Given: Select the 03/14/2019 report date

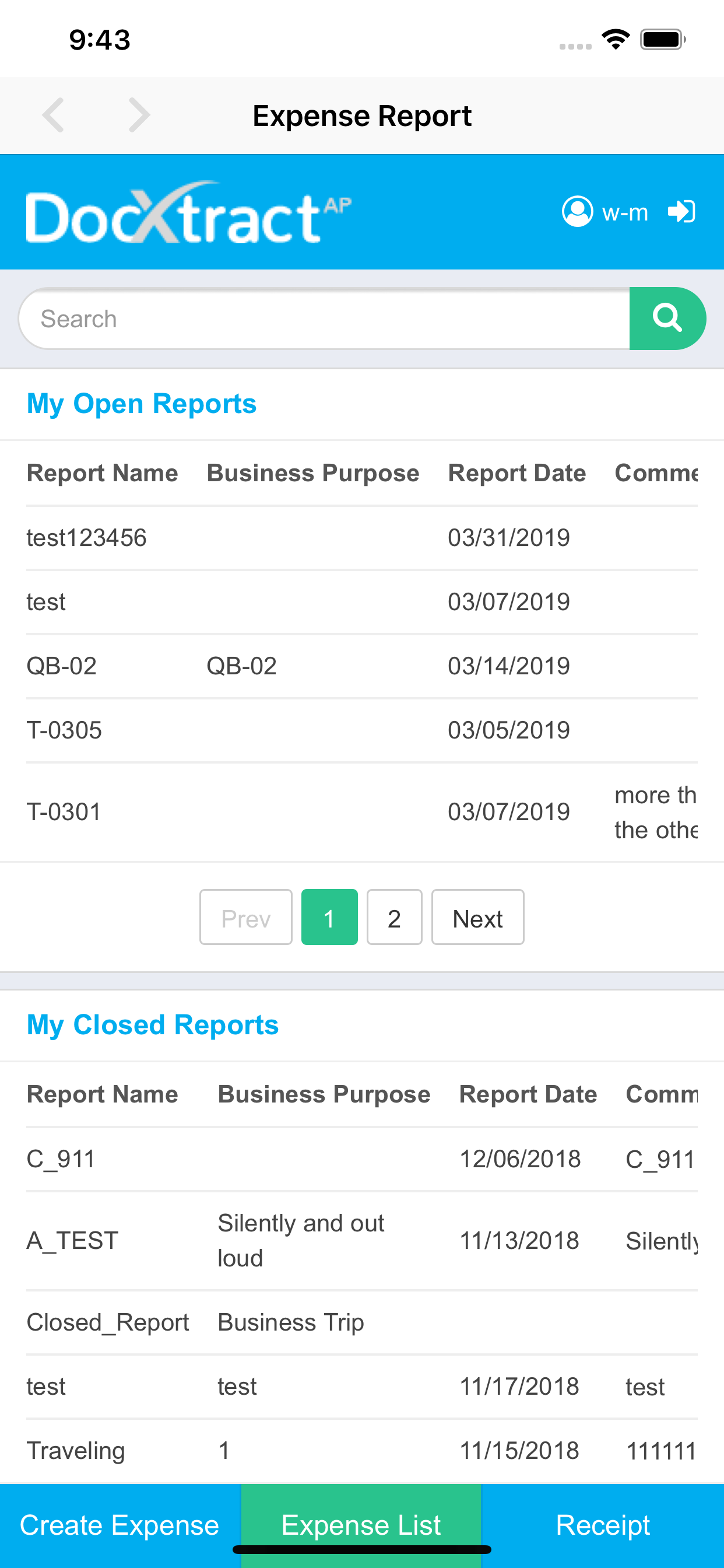Looking at the screenshot, I should [x=509, y=666].
